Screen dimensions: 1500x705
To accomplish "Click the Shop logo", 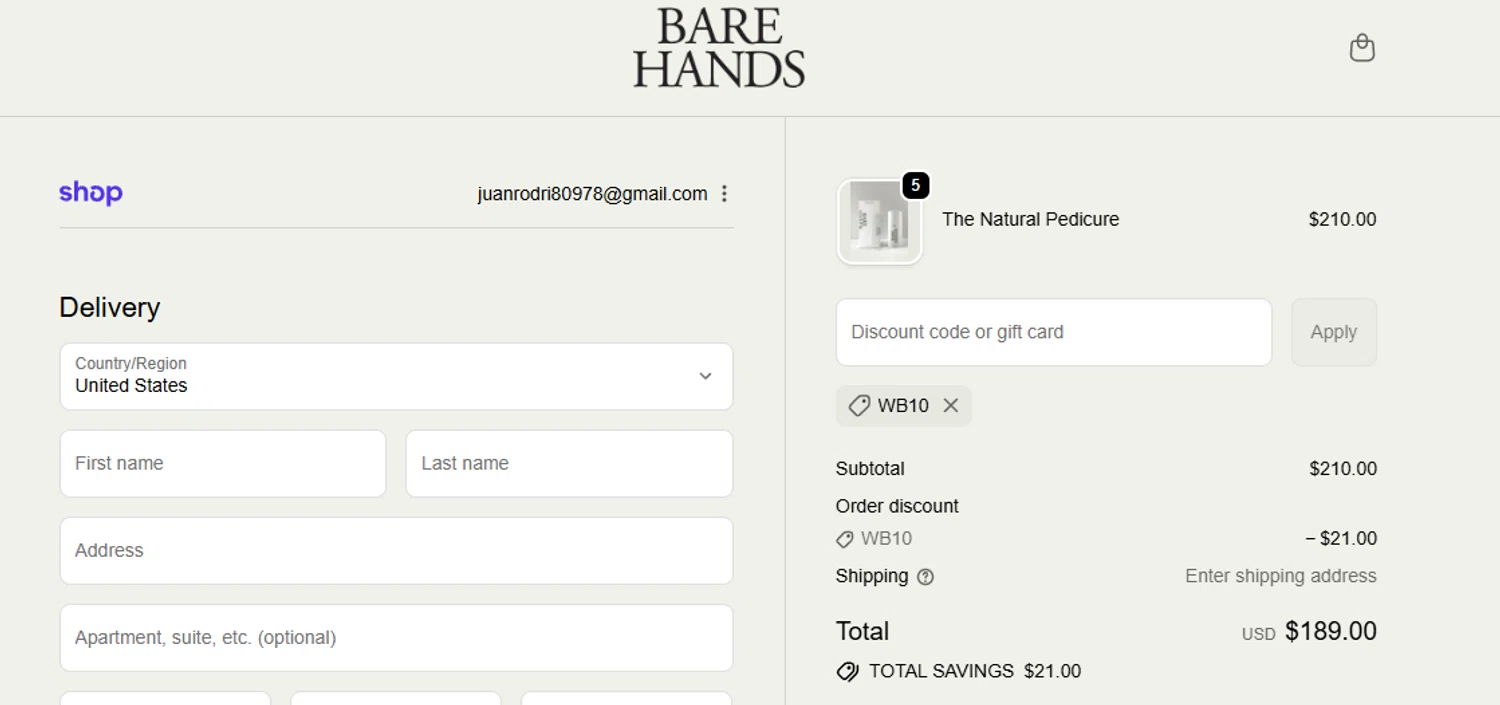I will 91,193.
